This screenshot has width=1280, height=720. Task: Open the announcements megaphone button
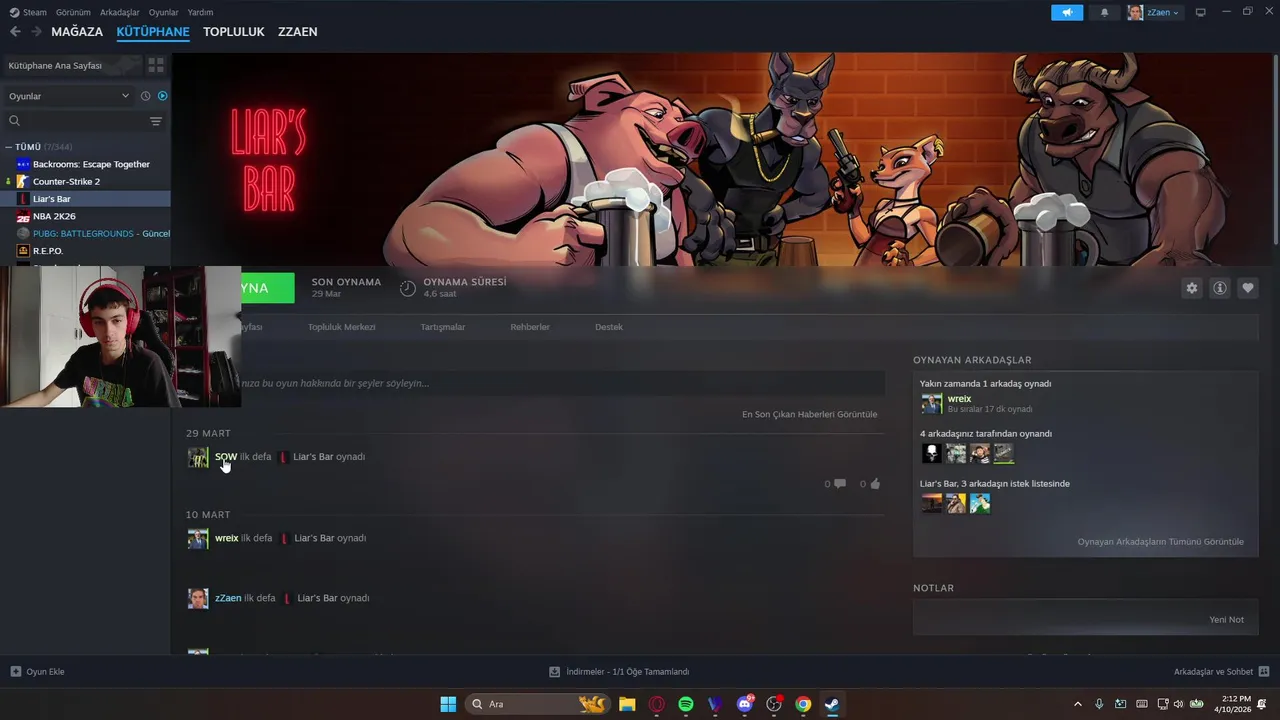1067,12
